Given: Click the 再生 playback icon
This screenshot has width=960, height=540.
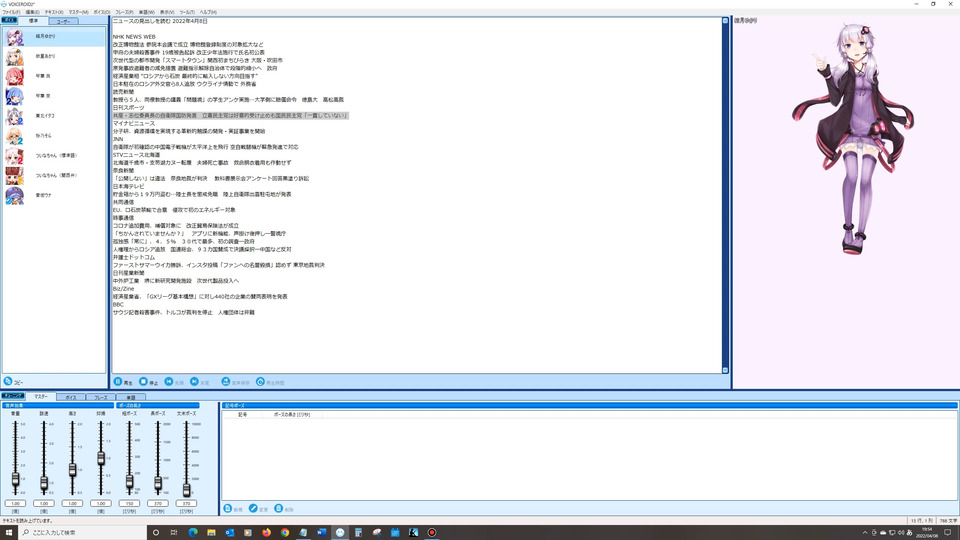Looking at the screenshot, I should pyautogui.click(x=118, y=381).
